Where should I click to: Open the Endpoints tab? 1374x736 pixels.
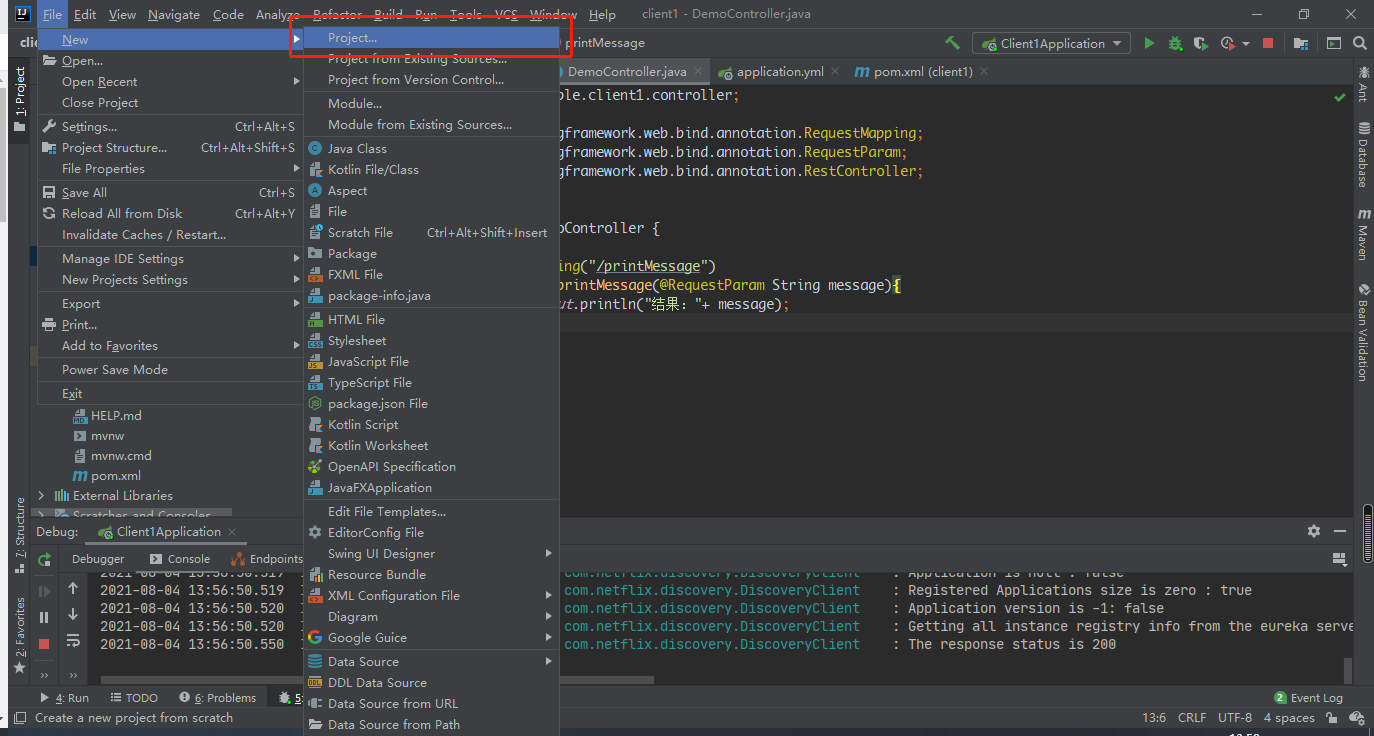[267, 559]
